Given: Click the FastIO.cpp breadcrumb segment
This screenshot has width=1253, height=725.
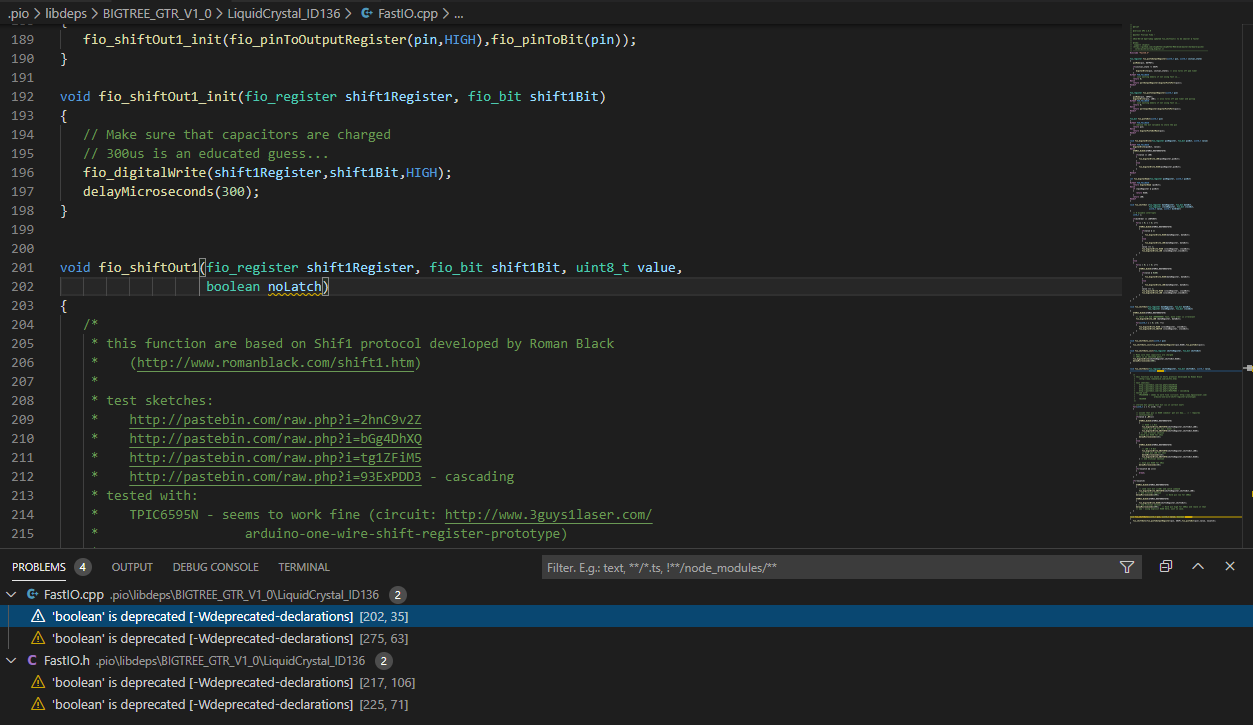Looking at the screenshot, I should tap(407, 14).
